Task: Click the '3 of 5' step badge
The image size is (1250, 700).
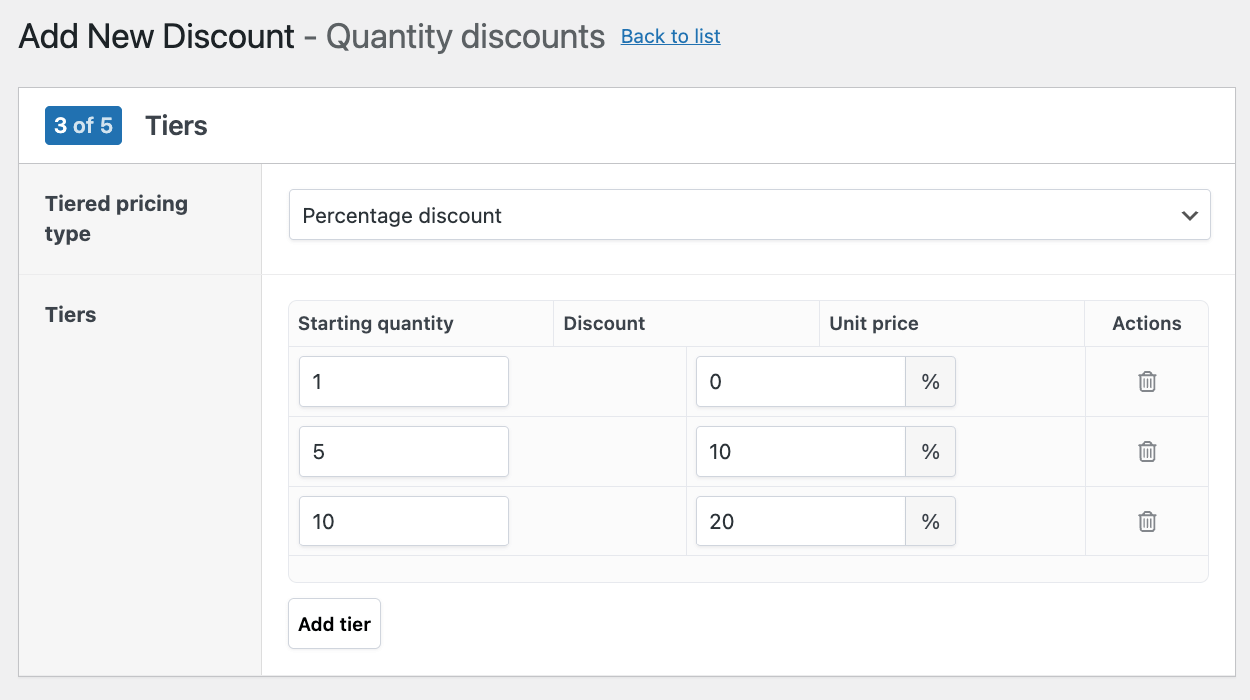Action: (x=83, y=126)
